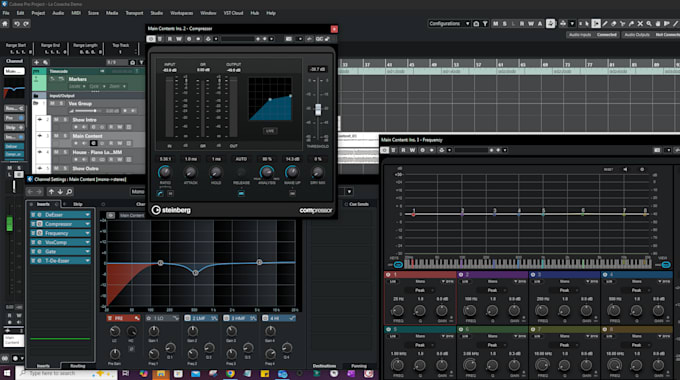680x380 pixels.
Task: Toggle EQ band 1 power in Frequency
Action: pyautogui.click(x=388, y=275)
